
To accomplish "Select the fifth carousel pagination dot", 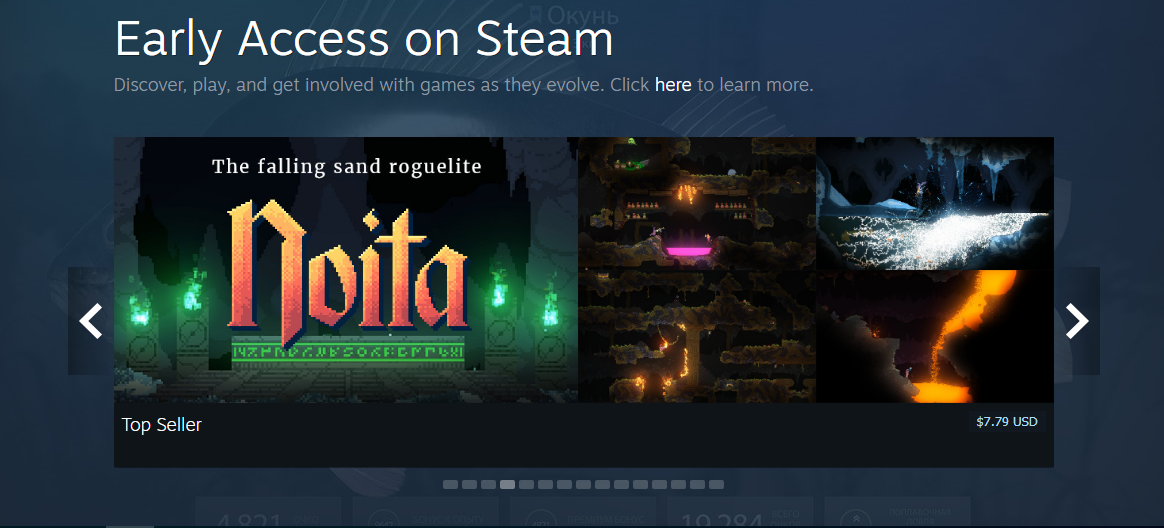I will tap(526, 484).
